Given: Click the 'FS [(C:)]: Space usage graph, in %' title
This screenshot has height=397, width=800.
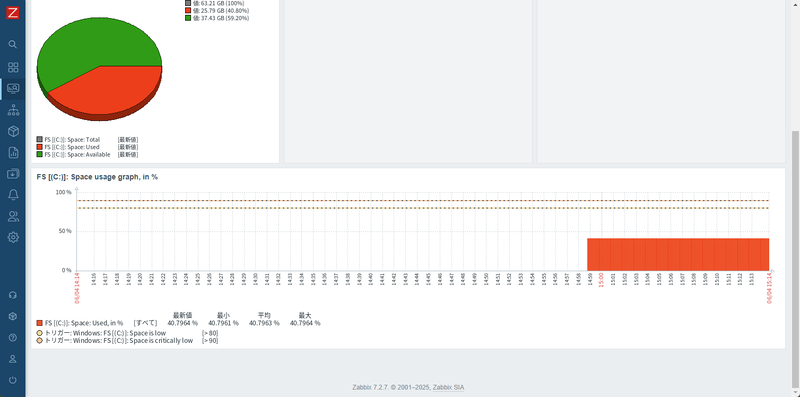Looking at the screenshot, I should coord(97,177).
